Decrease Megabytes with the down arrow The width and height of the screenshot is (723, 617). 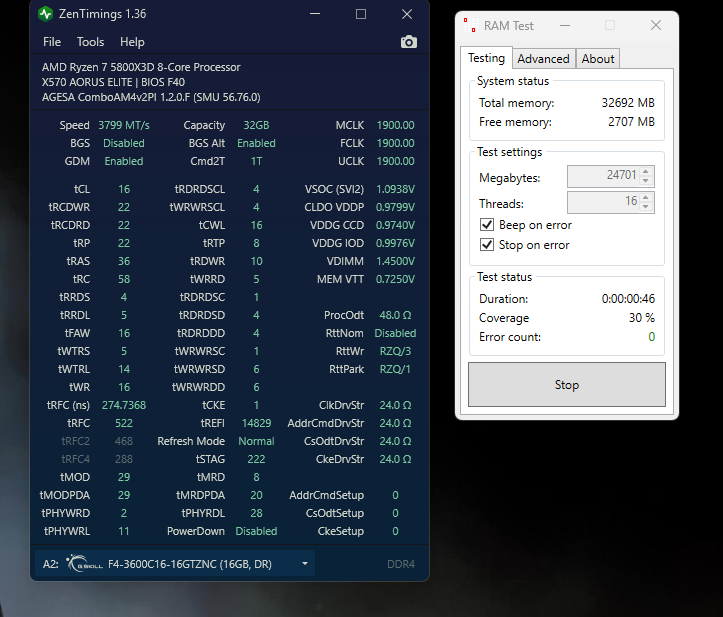[x=646, y=181]
